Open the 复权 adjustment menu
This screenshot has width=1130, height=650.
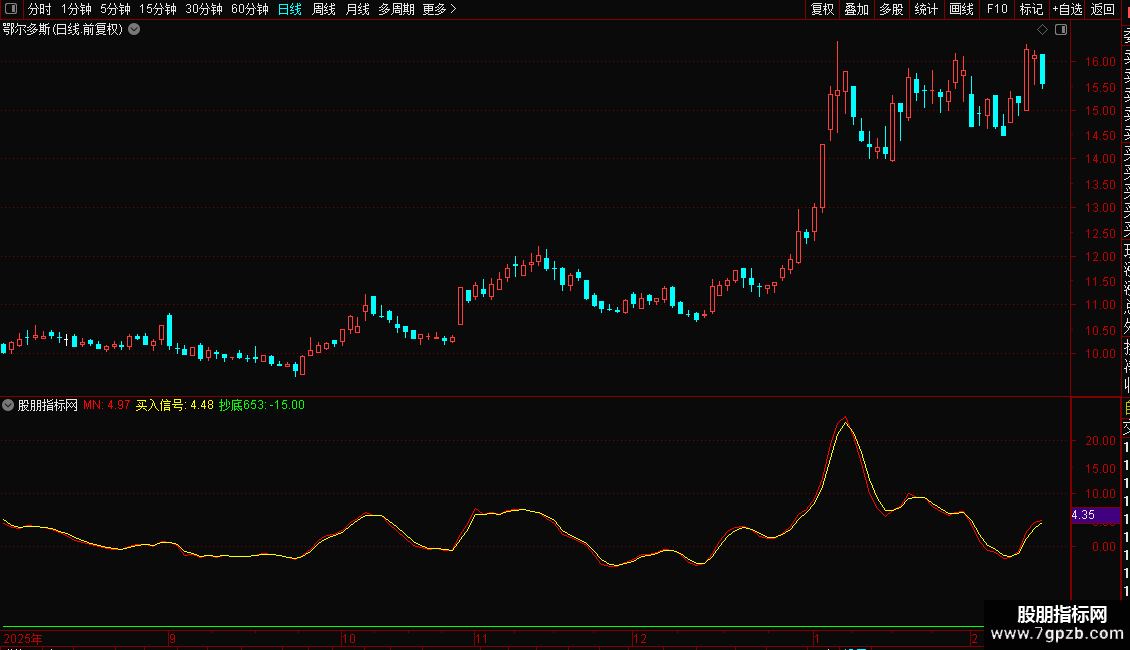(822, 9)
